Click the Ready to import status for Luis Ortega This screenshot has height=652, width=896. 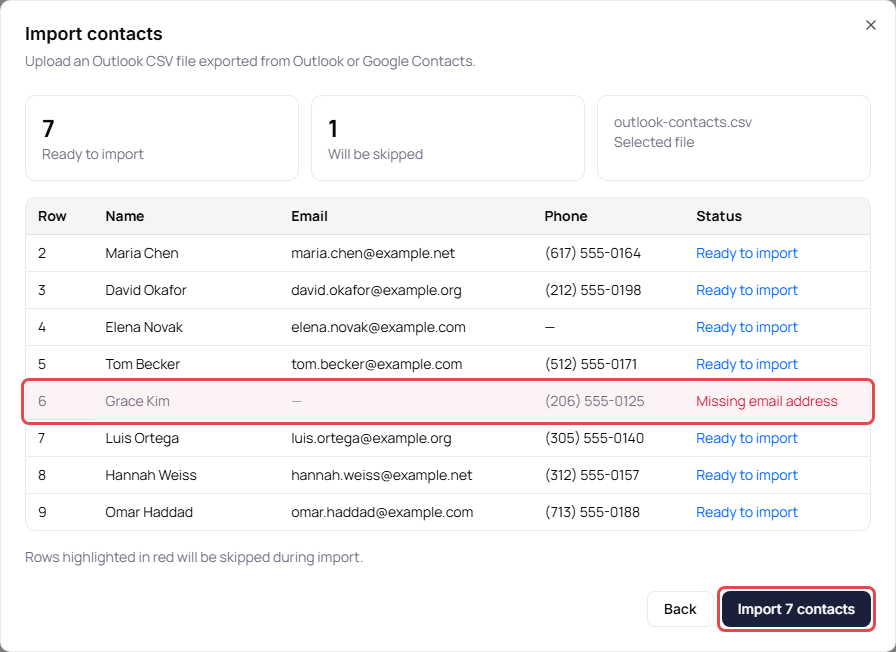pyautogui.click(x=747, y=438)
